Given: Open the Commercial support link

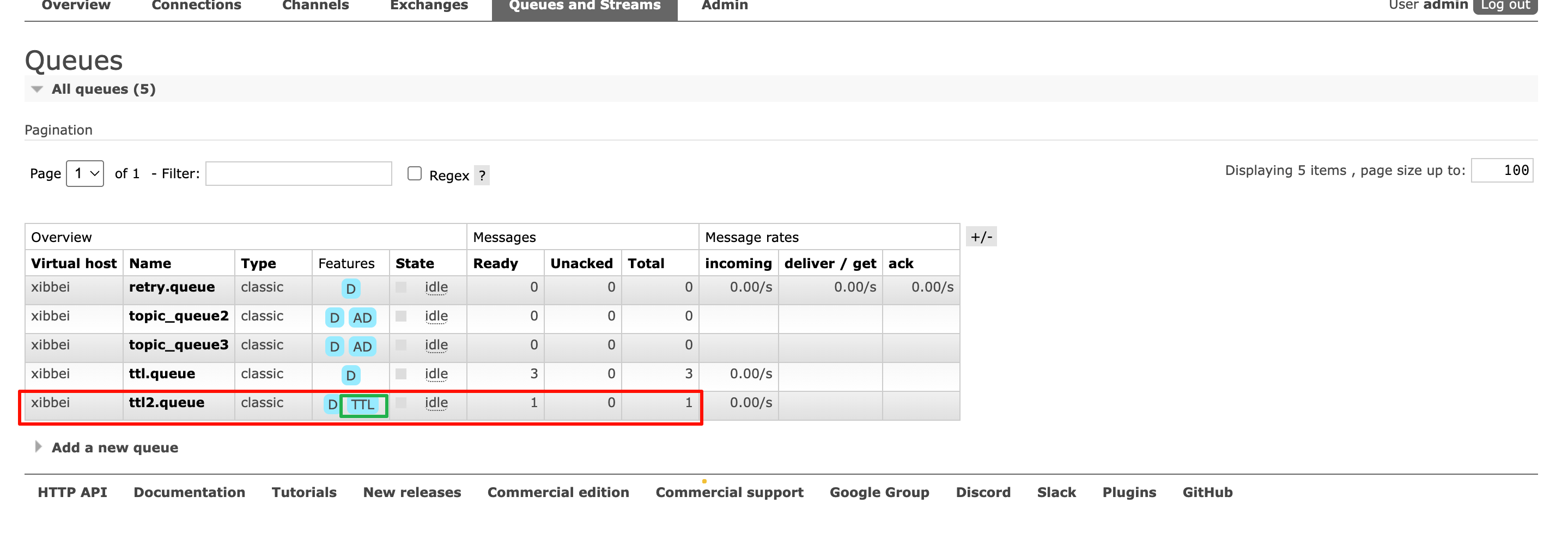Looking at the screenshot, I should (x=729, y=493).
